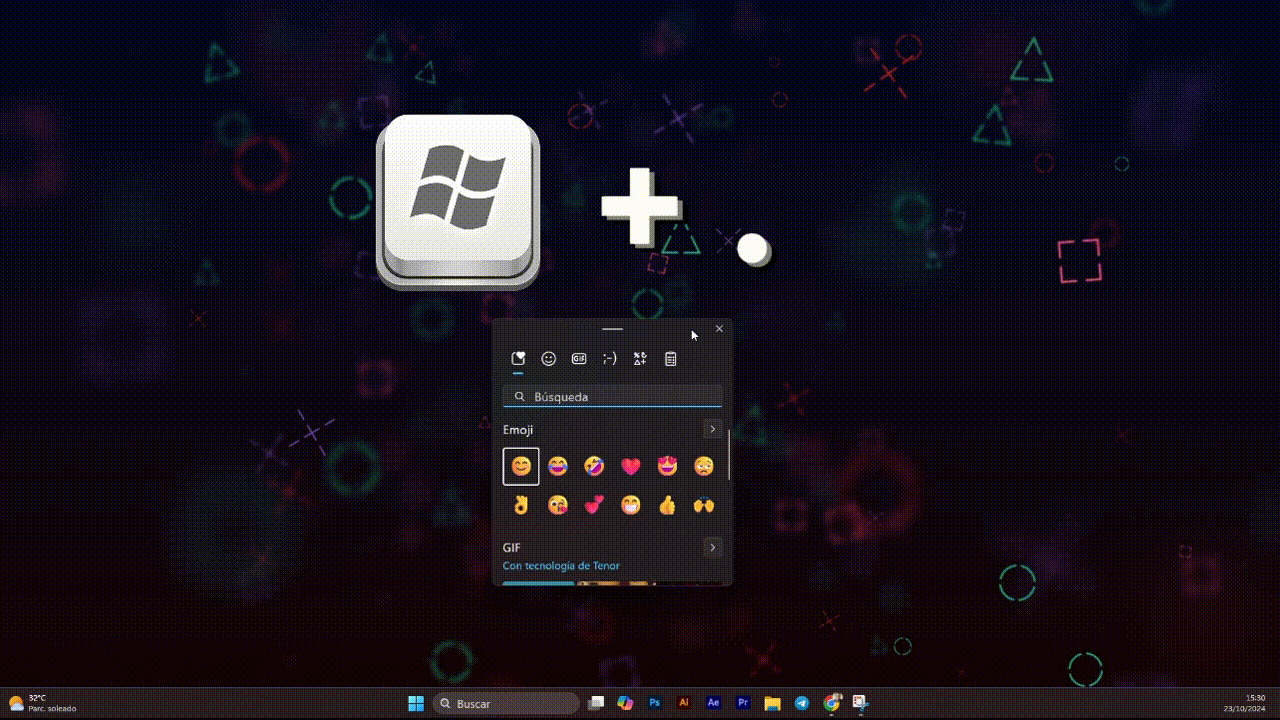Insert the rolling on floor laughing emoji
Image resolution: width=1280 pixels, height=720 pixels.
point(594,466)
